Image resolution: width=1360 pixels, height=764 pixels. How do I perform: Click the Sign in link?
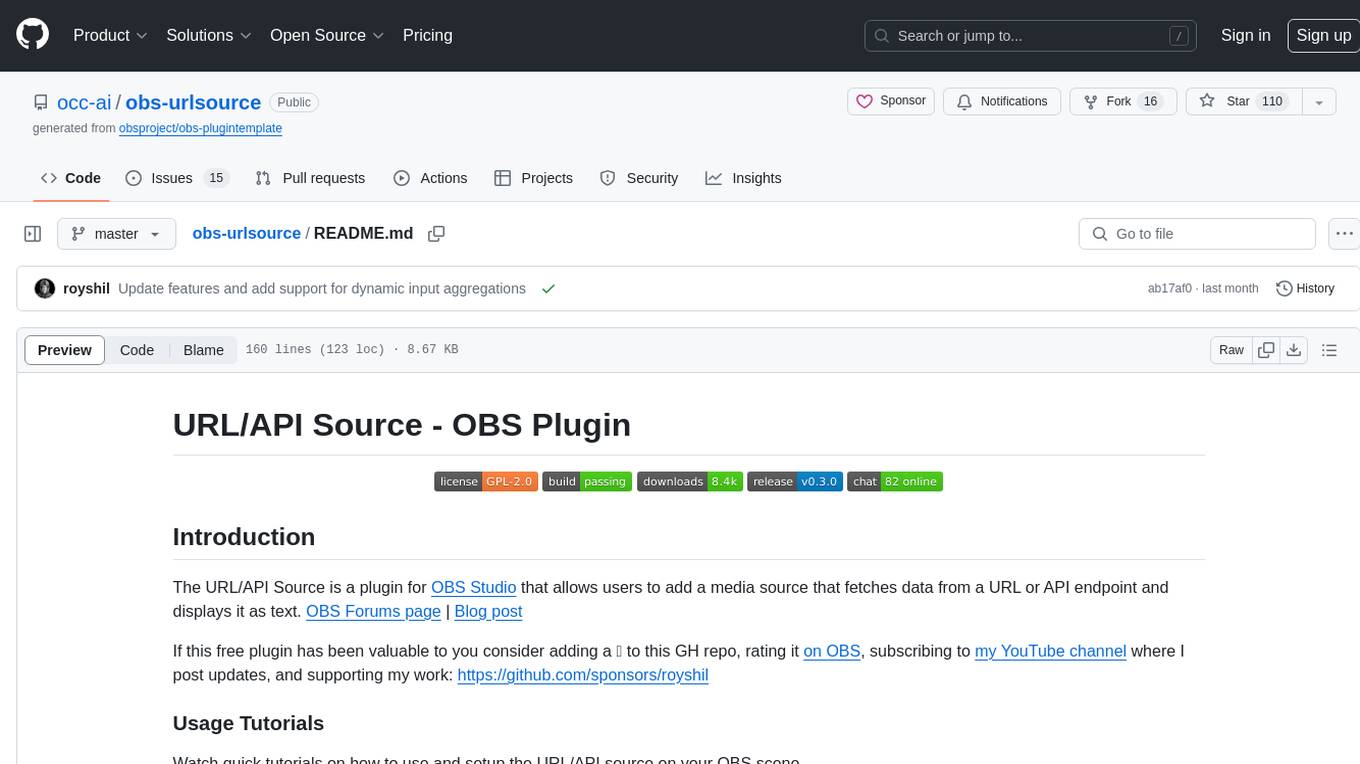pos(1245,35)
